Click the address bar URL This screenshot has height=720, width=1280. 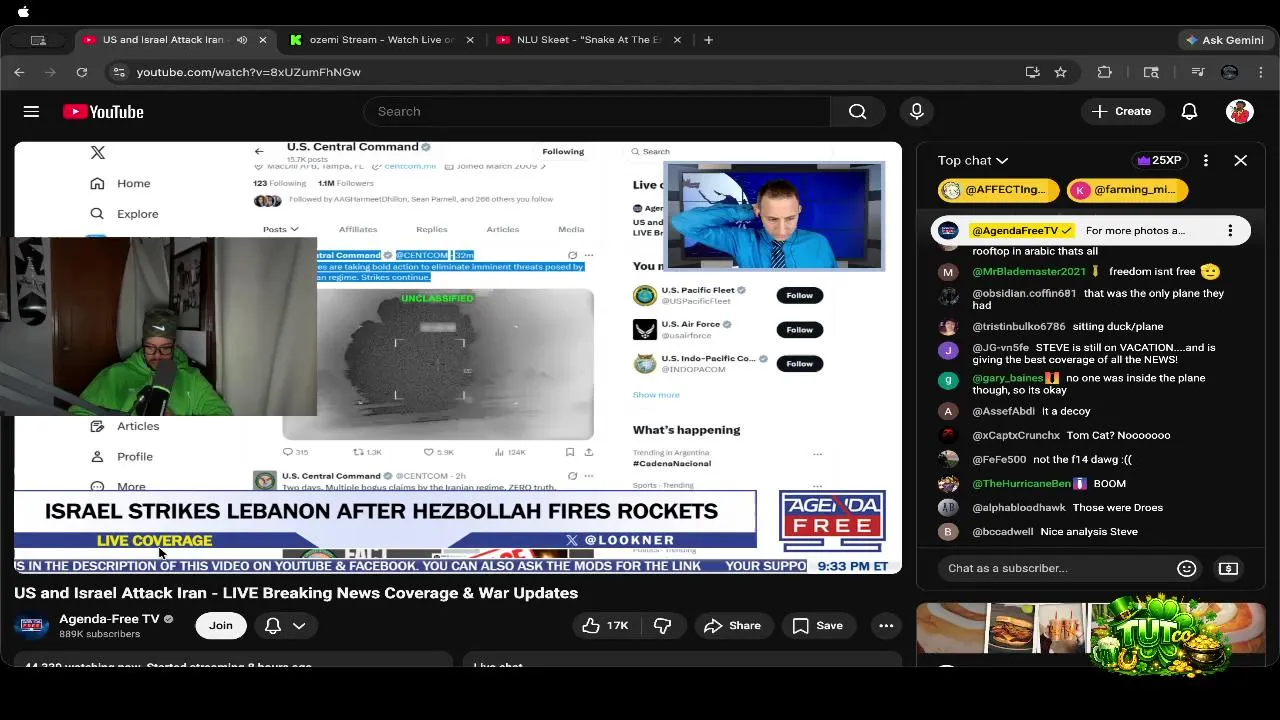[248, 72]
